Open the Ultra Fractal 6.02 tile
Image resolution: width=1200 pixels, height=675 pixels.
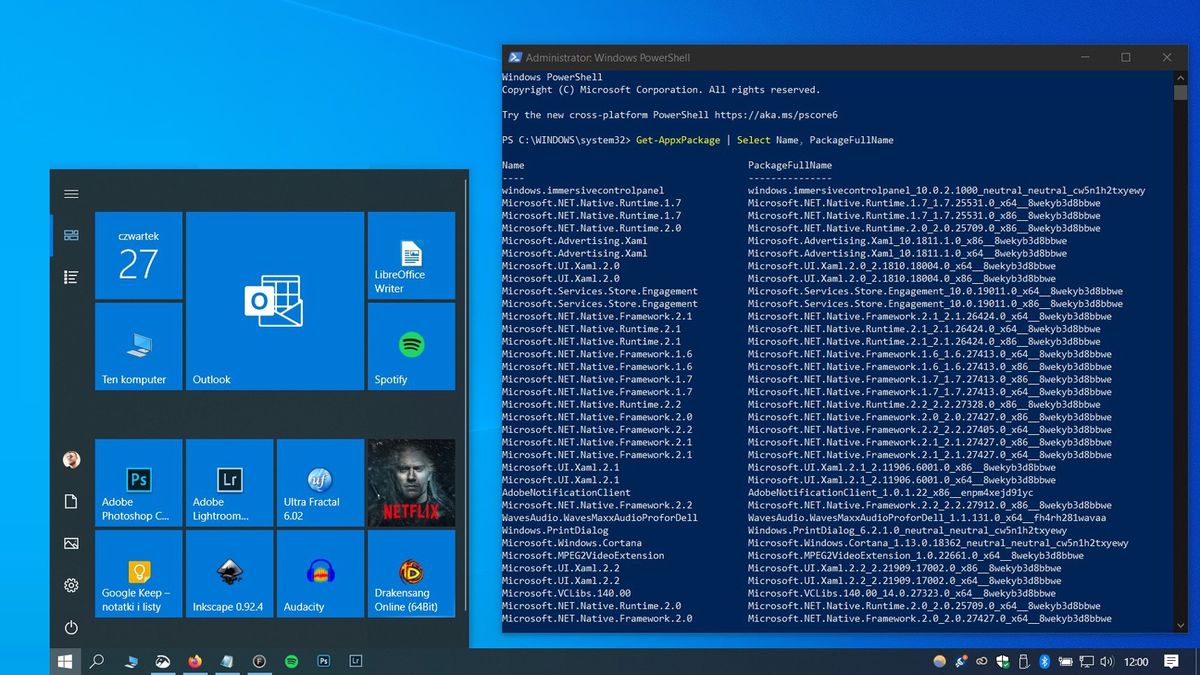coord(320,483)
